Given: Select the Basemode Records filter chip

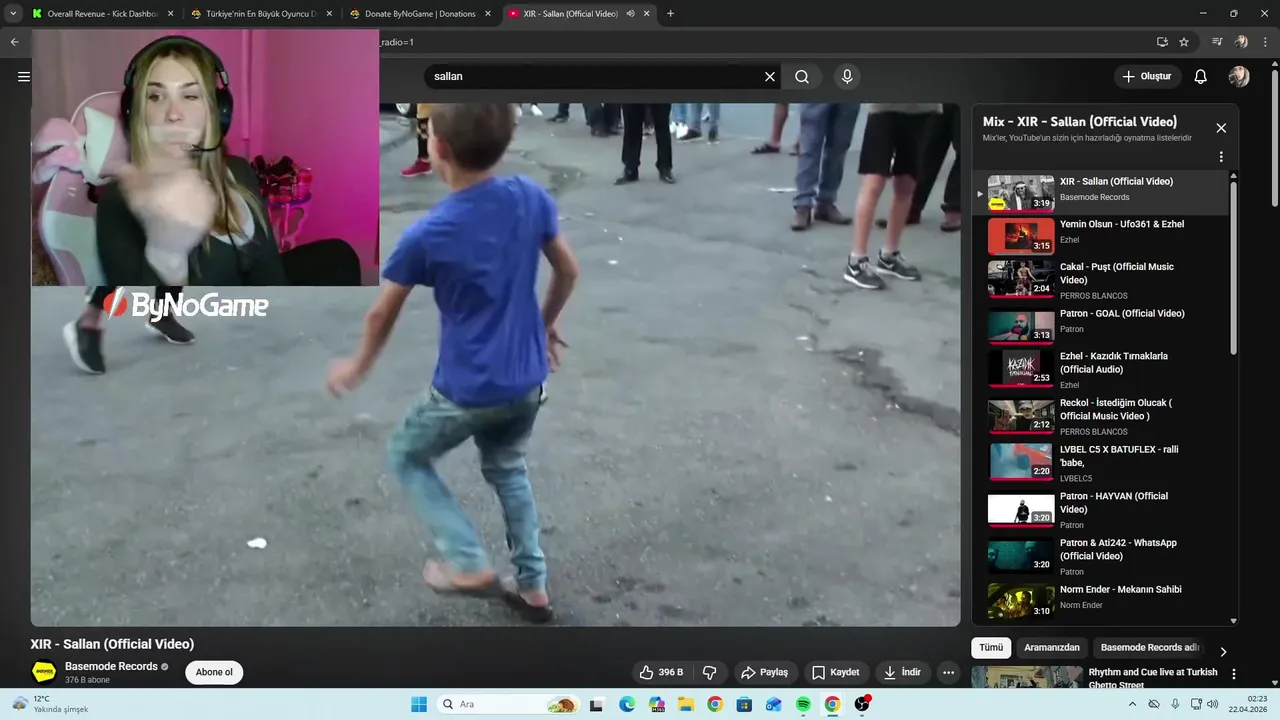Looking at the screenshot, I should click(1149, 648).
